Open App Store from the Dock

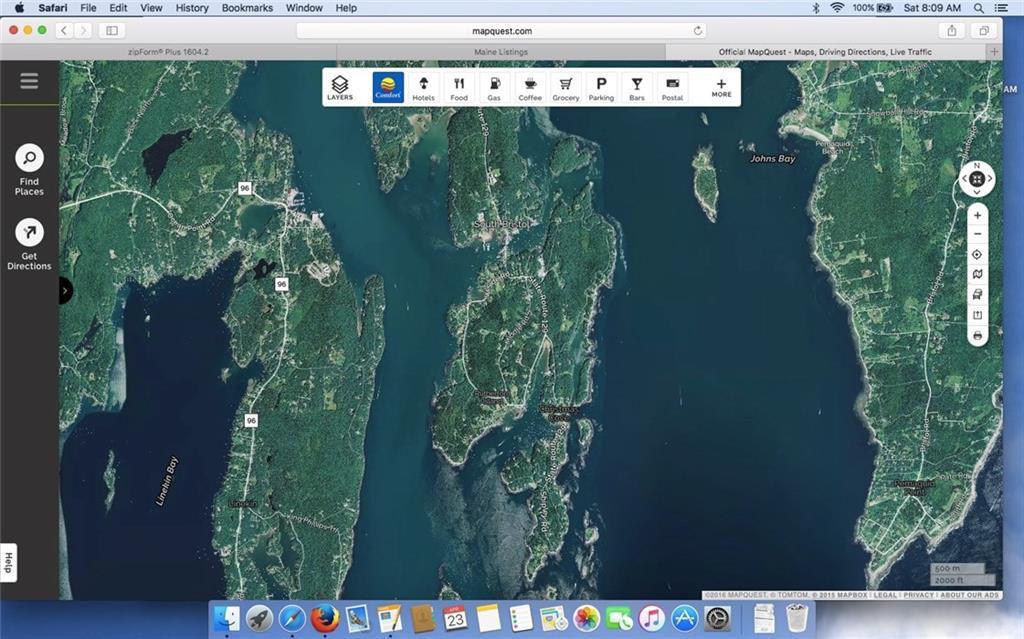click(x=684, y=618)
